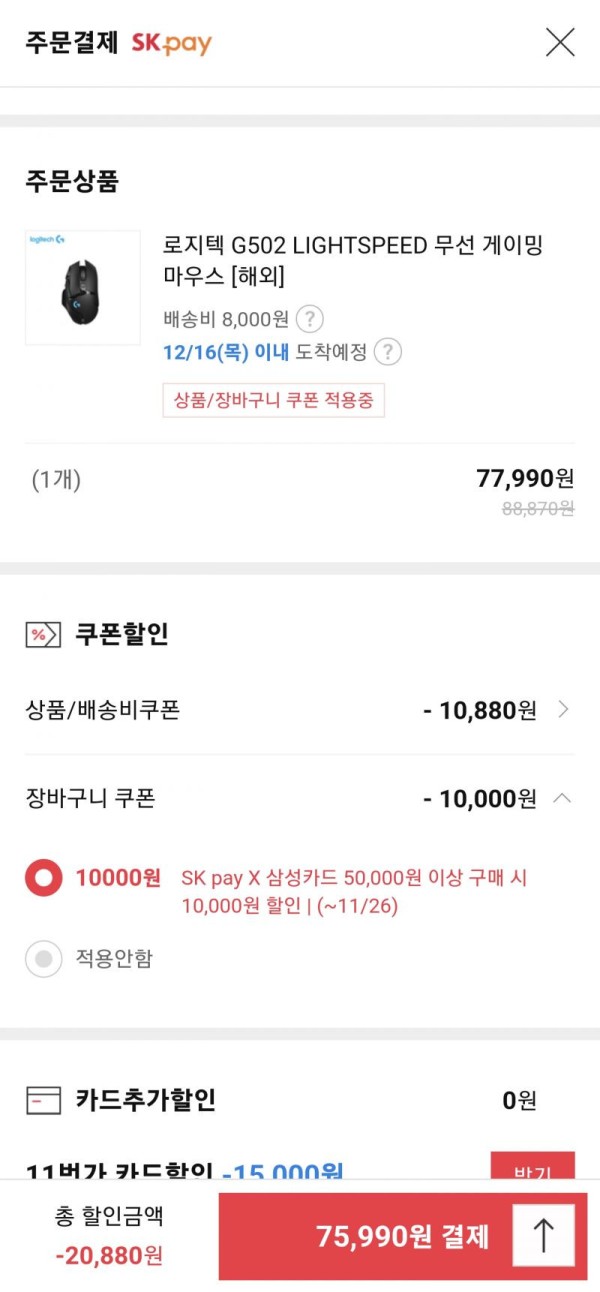Tap the 상품/장바구니 쿠폰 적용중 badge
The width and height of the screenshot is (600, 1292).
(274, 400)
